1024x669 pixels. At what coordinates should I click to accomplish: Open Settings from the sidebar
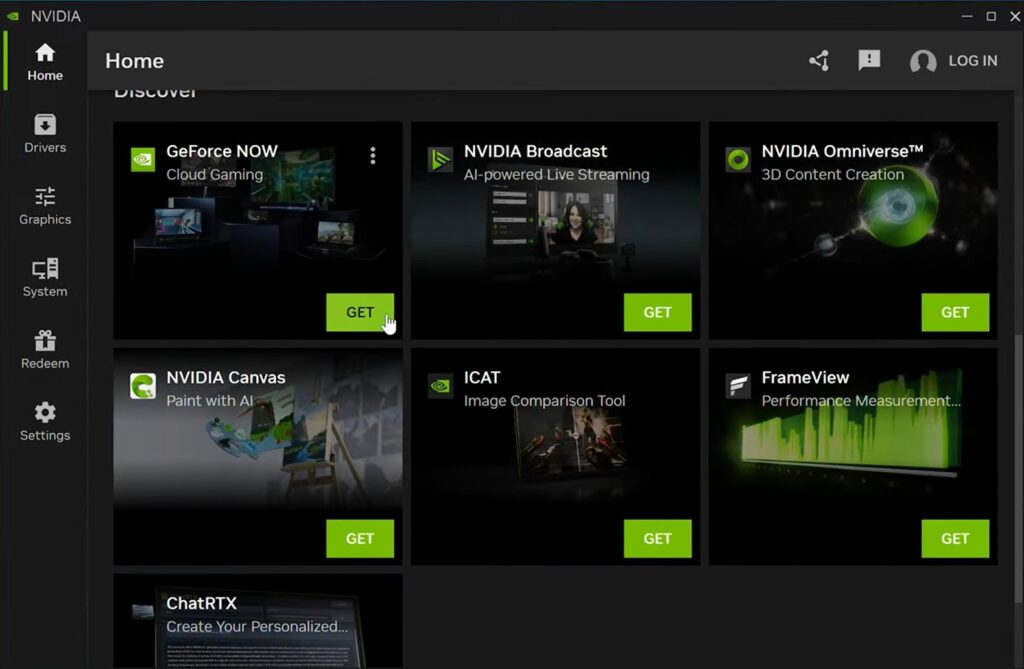[x=45, y=422]
